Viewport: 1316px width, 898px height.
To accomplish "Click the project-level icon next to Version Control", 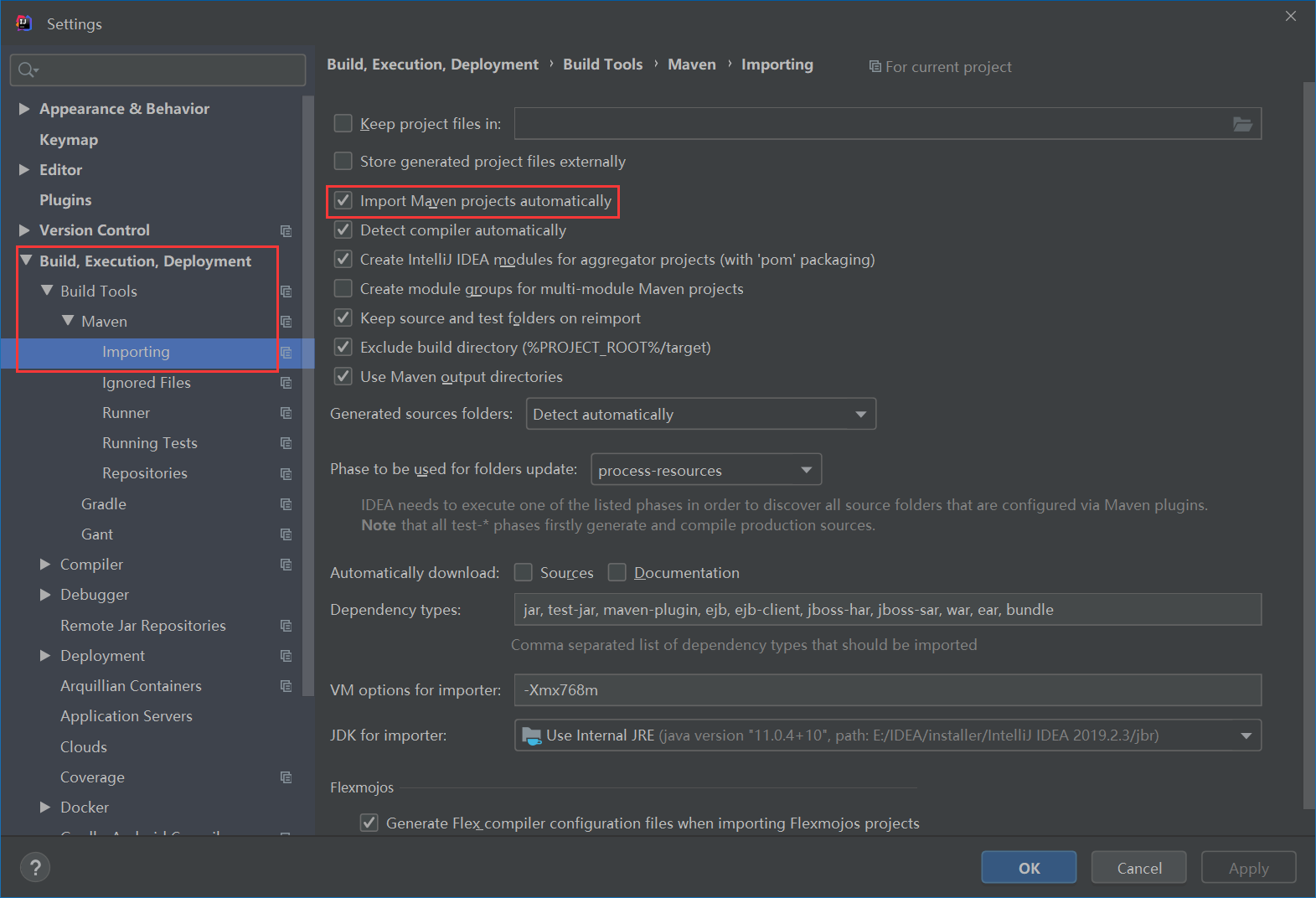I will 286,230.
